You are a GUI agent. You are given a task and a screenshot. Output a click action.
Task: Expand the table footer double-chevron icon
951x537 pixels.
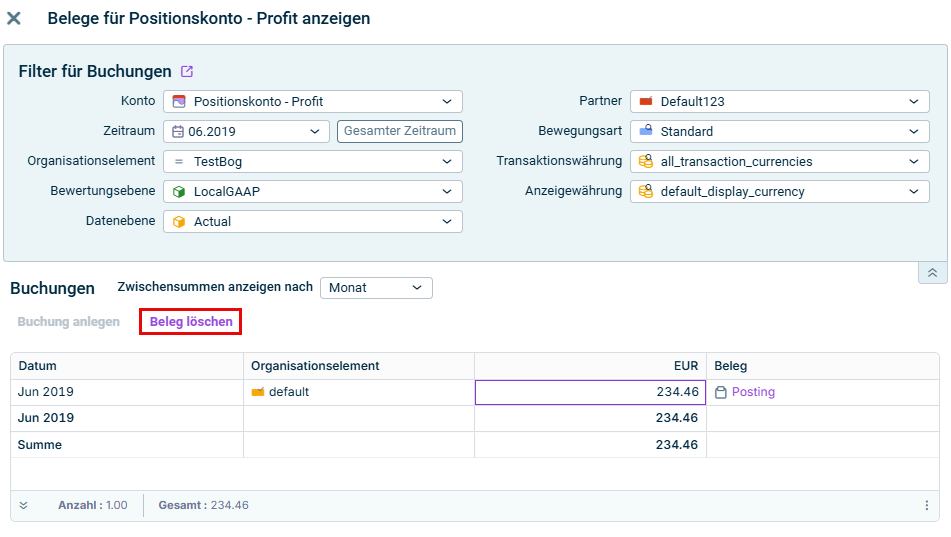pyautogui.click(x=24, y=506)
